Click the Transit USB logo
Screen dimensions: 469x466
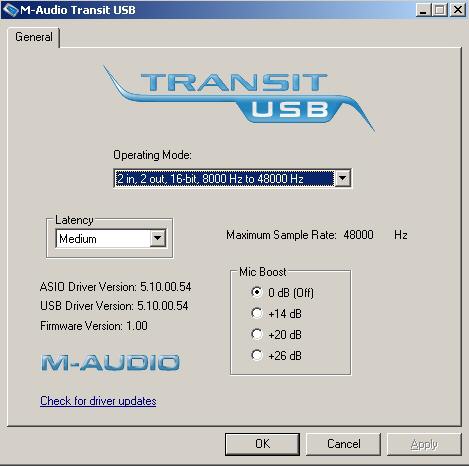(239, 98)
